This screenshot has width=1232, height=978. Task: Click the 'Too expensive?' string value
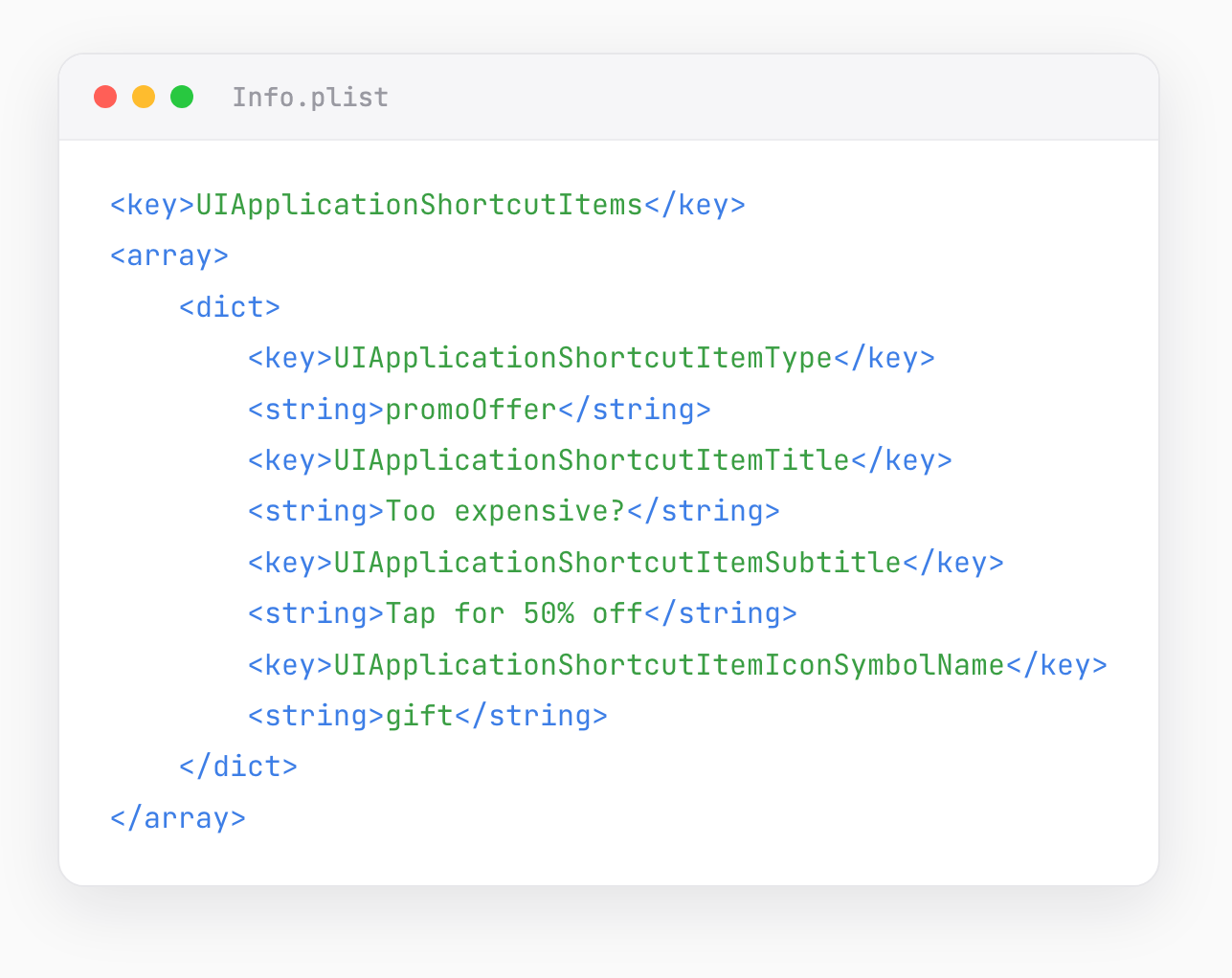(505, 511)
